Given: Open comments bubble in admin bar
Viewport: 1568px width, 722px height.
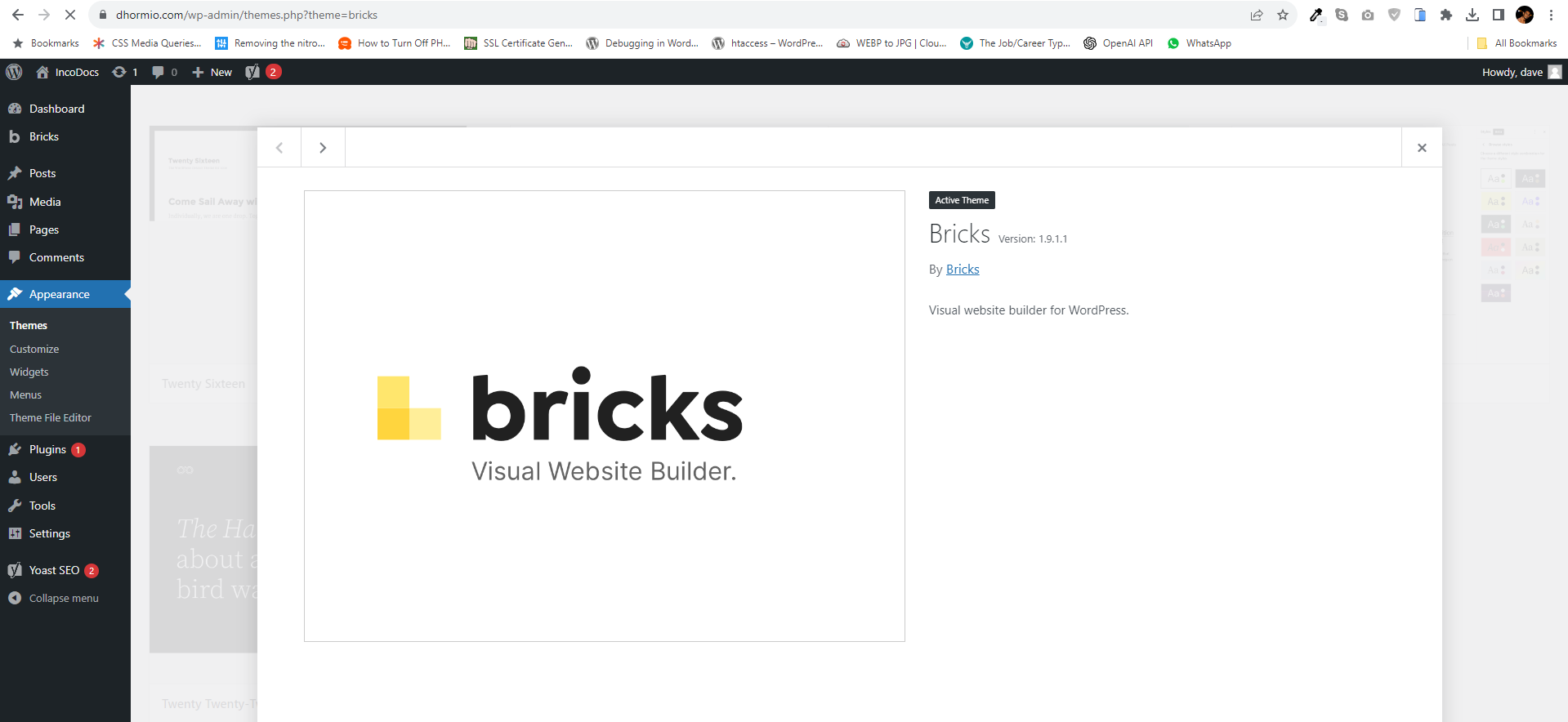Looking at the screenshot, I should 164,72.
